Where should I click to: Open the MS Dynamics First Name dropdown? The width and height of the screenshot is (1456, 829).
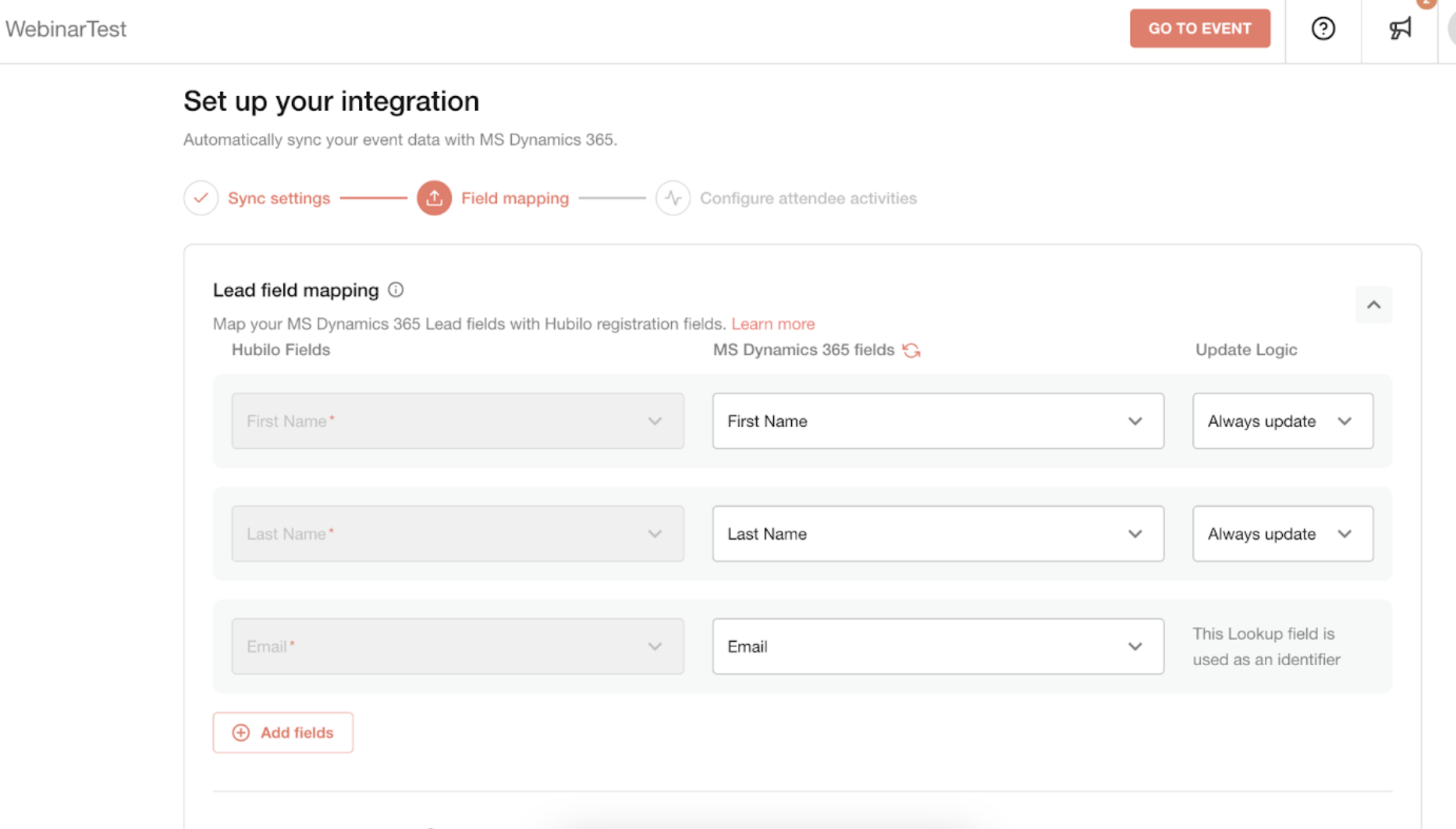[938, 421]
